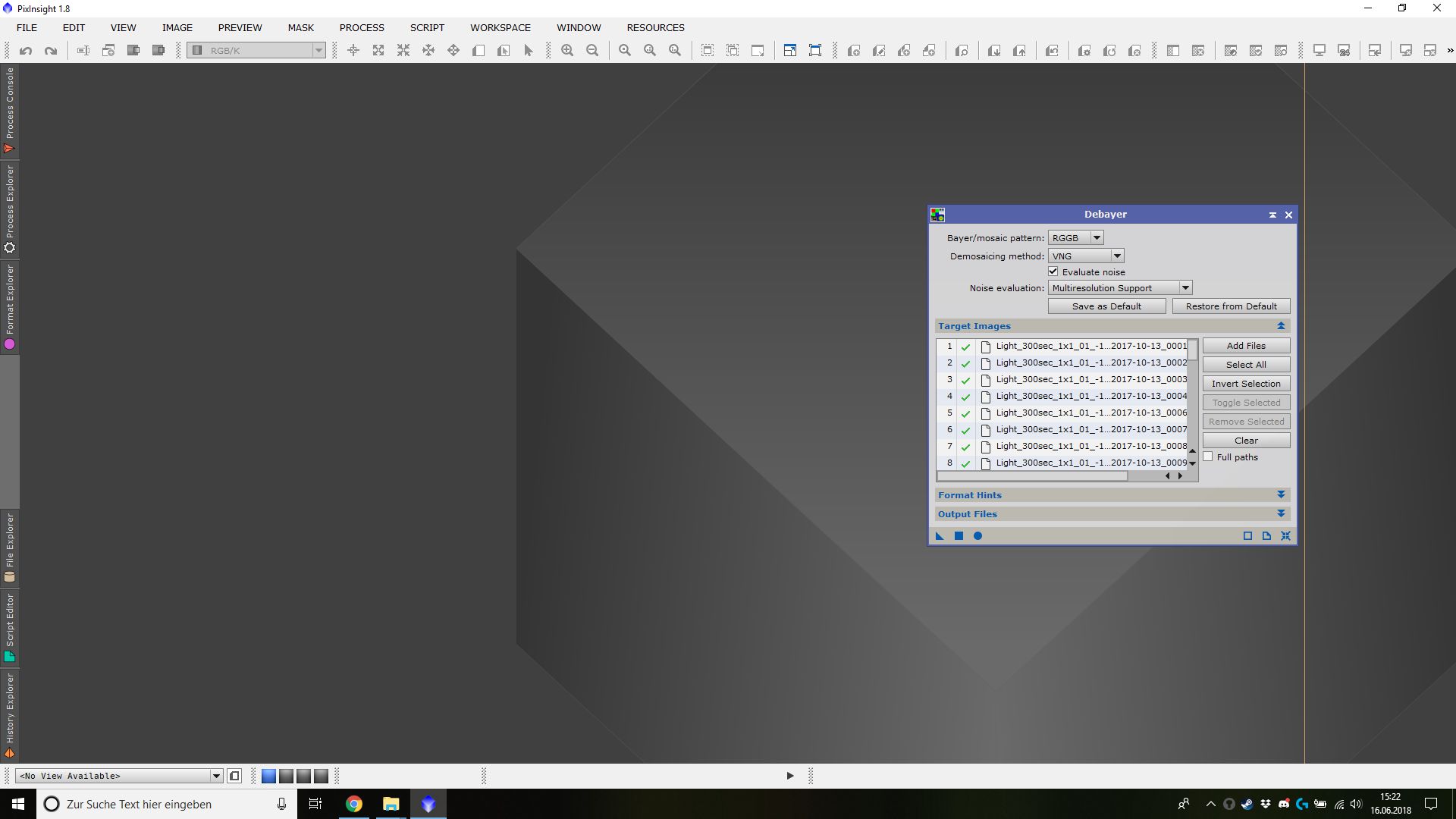Open the File Explorer side panel
The height and width of the screenshot is (819, 1456).
point(10,548)
